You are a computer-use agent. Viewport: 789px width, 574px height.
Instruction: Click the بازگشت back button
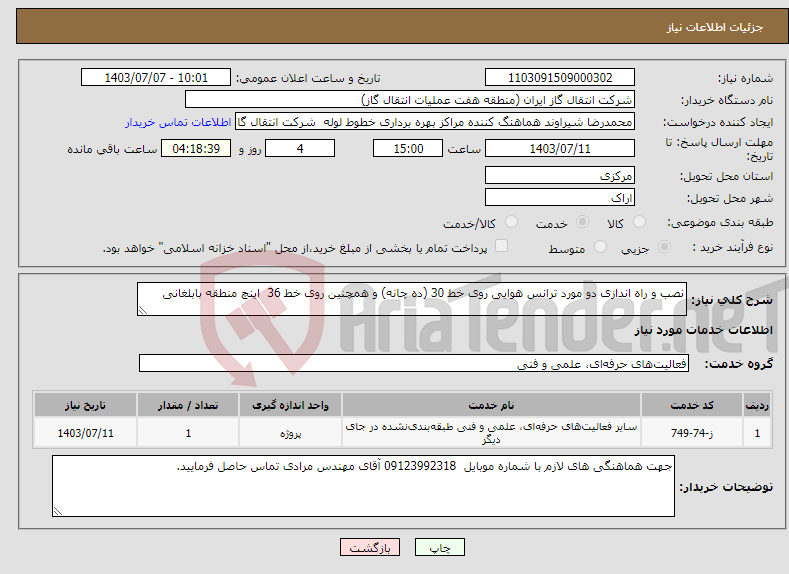(370, 547)
